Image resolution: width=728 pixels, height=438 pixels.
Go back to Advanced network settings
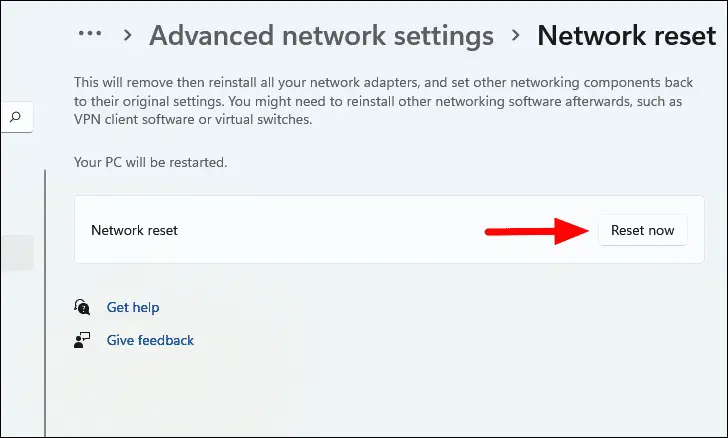point(321,36)
